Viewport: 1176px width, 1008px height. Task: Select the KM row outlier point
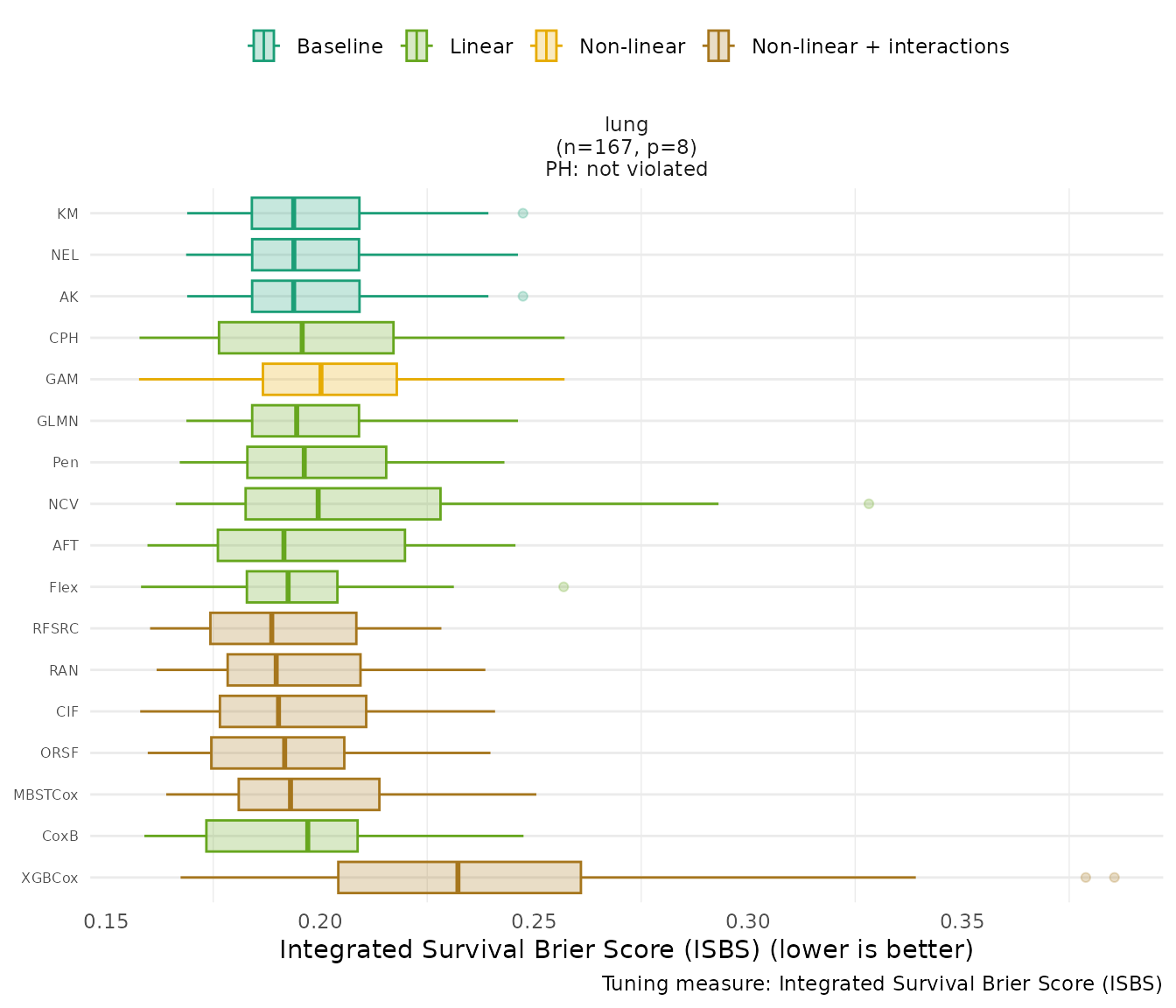[522, 213]
